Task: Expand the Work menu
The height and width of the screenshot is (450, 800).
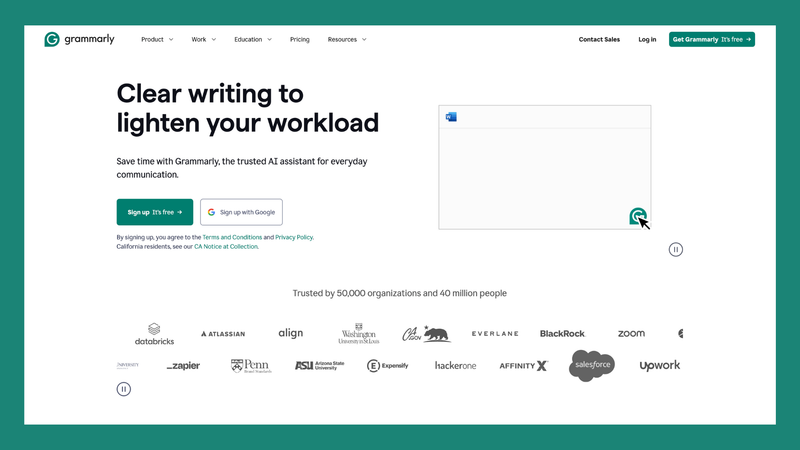Action: point(204,39)
